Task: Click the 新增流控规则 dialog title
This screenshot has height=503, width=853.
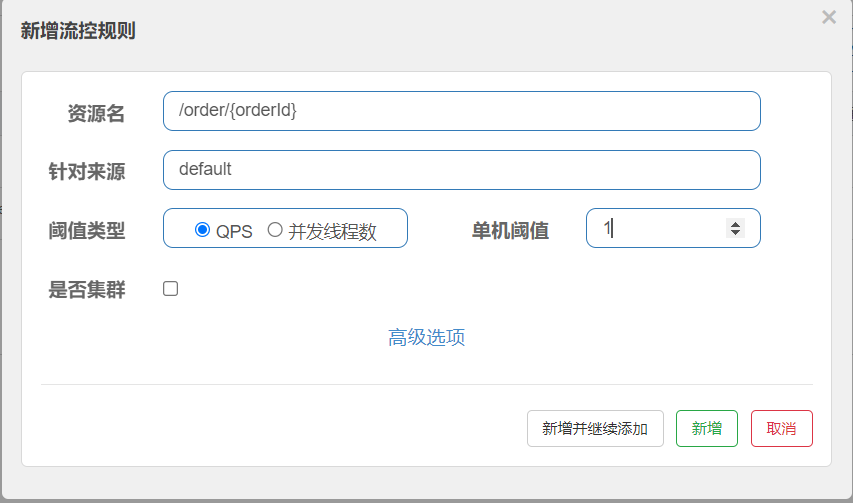Action: [78, 30]
